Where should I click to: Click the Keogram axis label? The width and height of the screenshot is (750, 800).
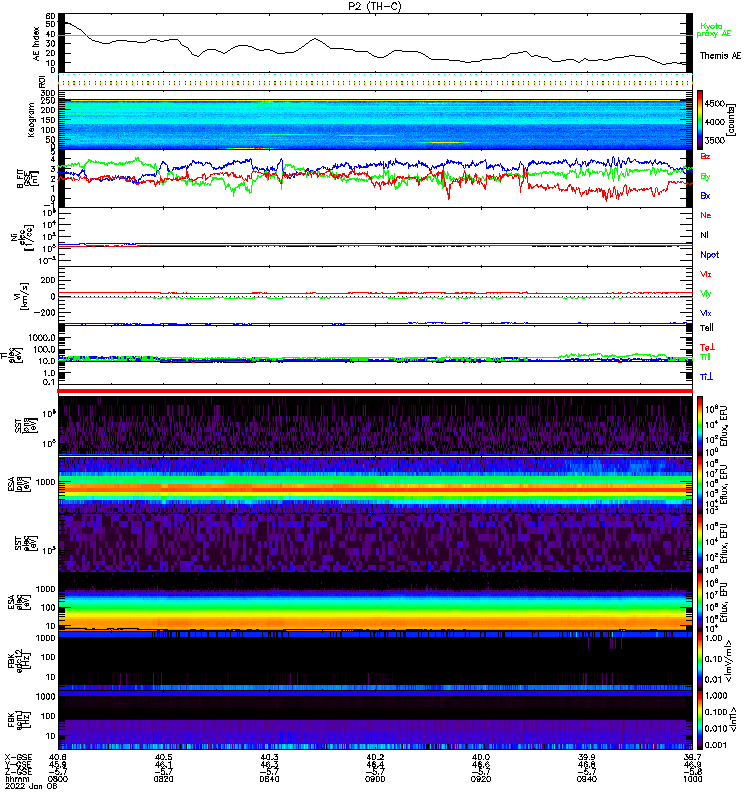point(31,120)
